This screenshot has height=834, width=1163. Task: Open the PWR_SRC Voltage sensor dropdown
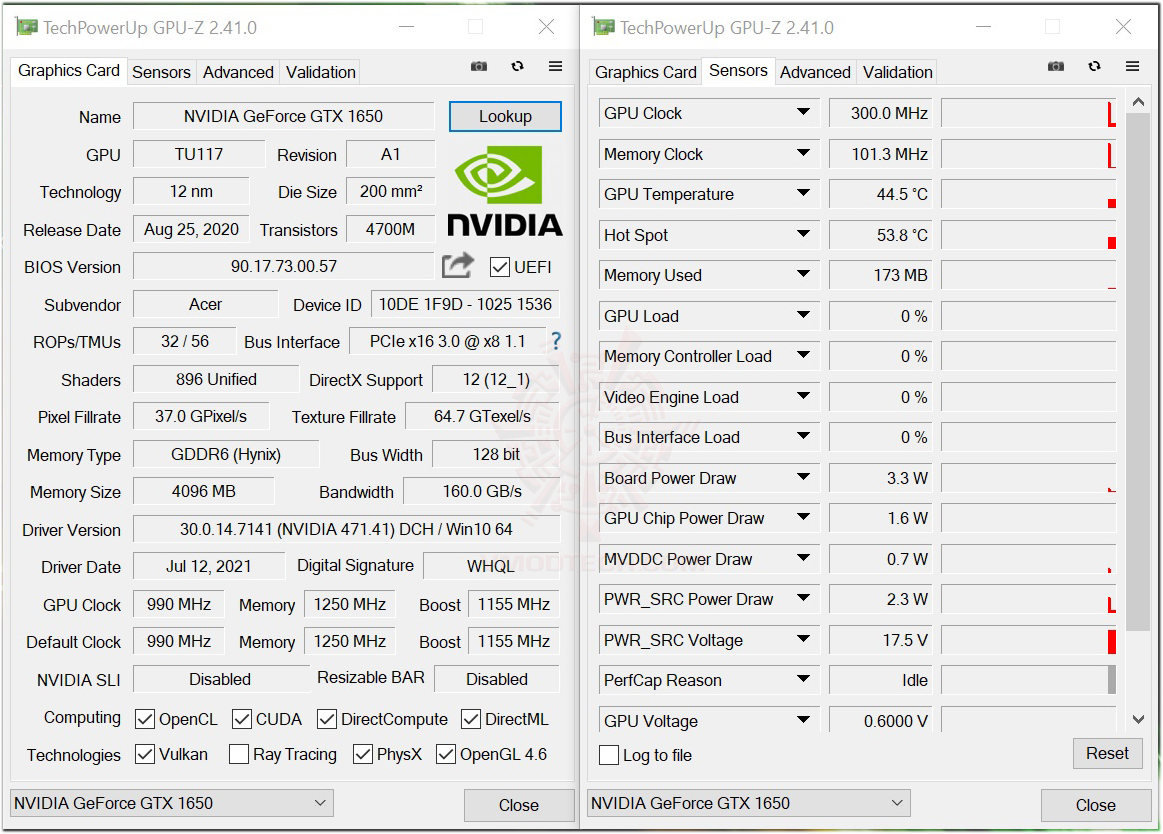(803, 639)
